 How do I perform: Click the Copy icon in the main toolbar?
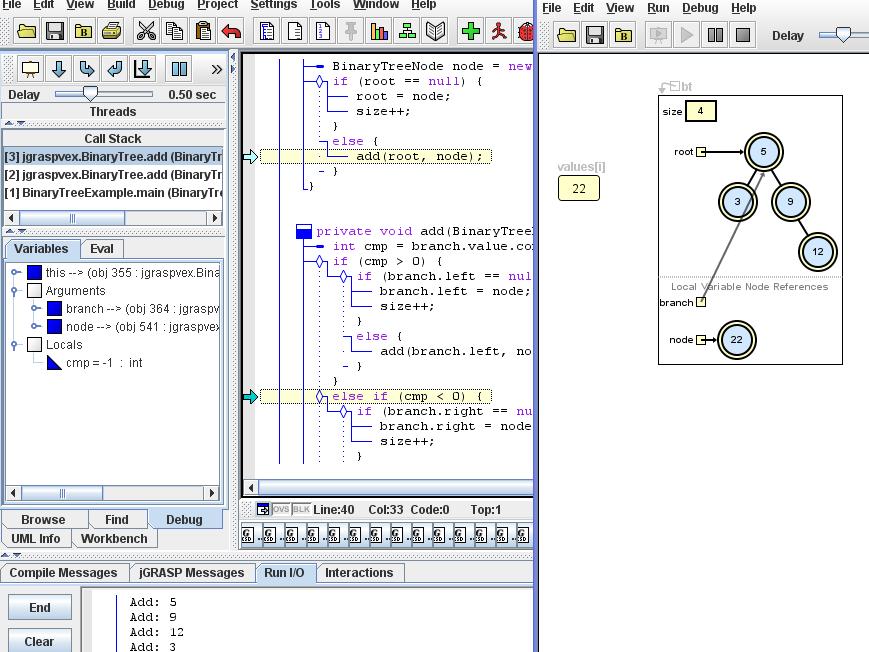[175, 31]
